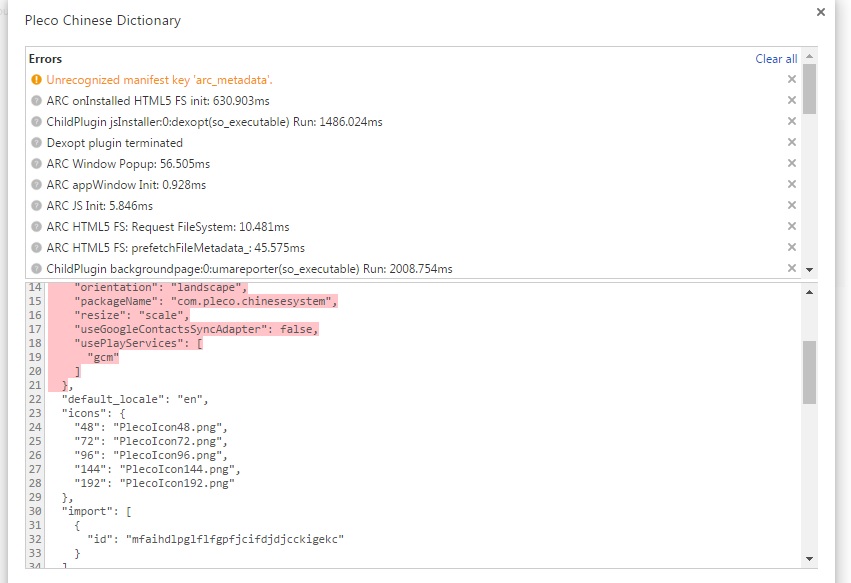Viewport: 851px width, 583px height.
Task: Click the errors list scroll-up arrow
Action: click(809, 56)
